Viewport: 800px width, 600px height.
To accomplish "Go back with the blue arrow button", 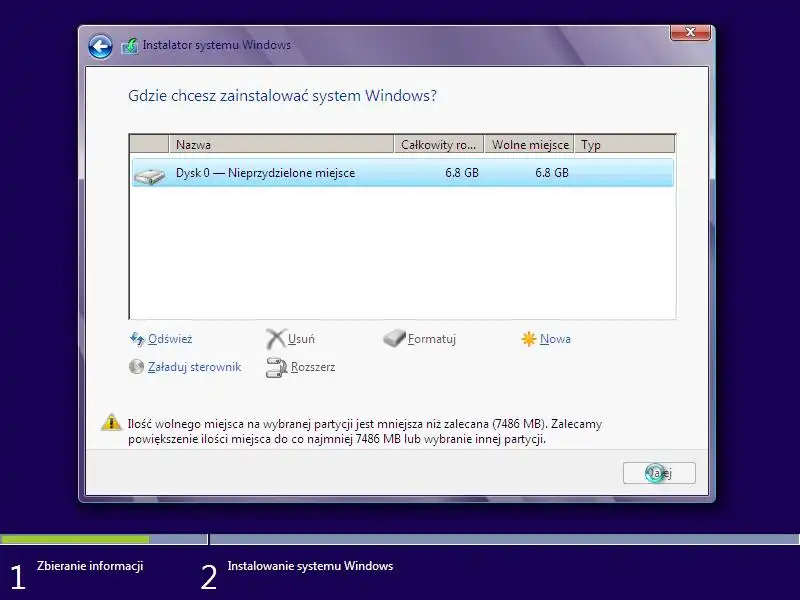I will (x=100, y=47).
